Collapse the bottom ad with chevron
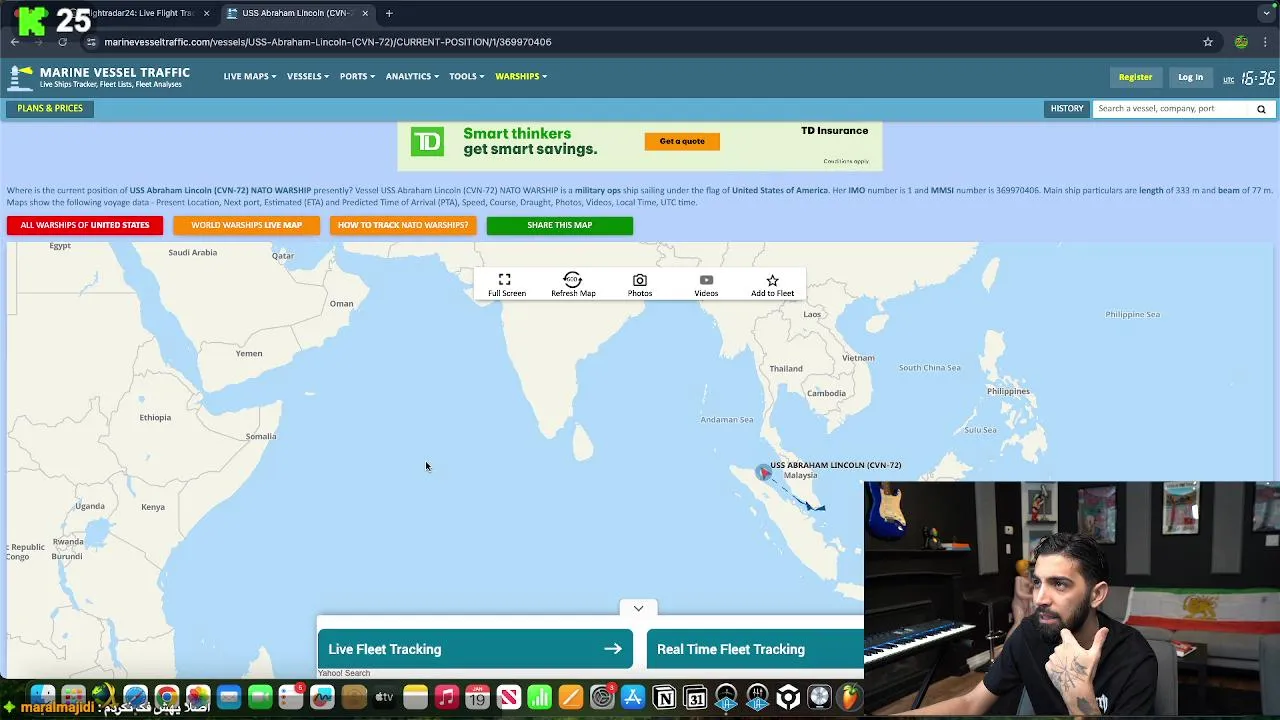 point(638,608)
